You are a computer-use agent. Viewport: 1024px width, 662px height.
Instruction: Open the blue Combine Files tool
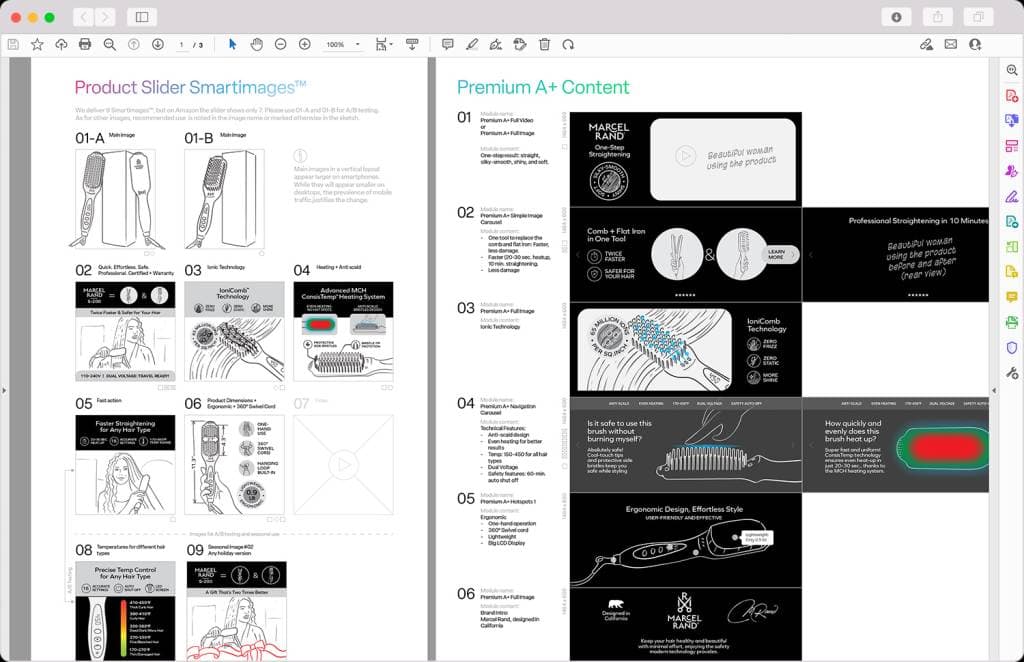[x=1012, y=121]
